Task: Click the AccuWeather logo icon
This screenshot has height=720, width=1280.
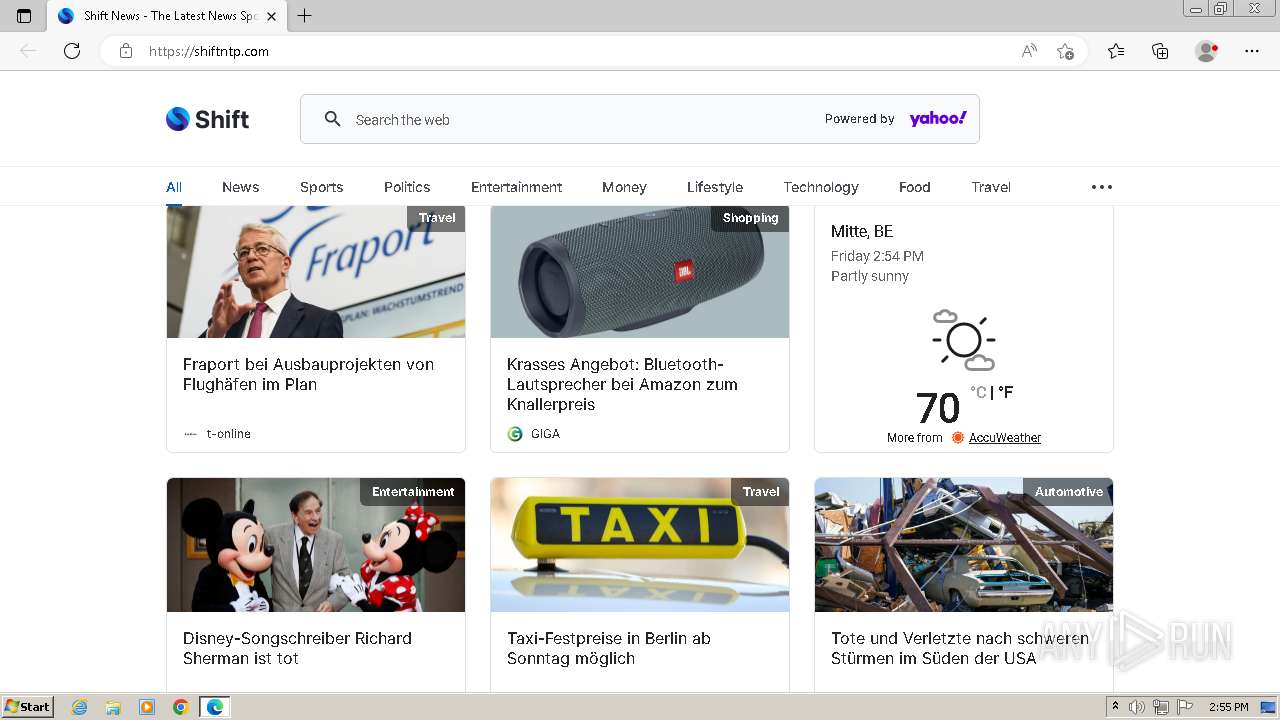Action: point(958,438)
